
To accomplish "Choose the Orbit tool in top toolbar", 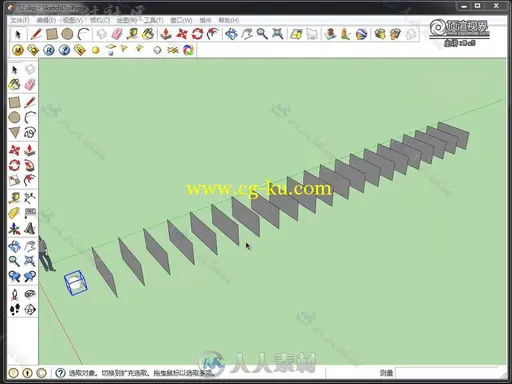I will (x=231, y=34).
